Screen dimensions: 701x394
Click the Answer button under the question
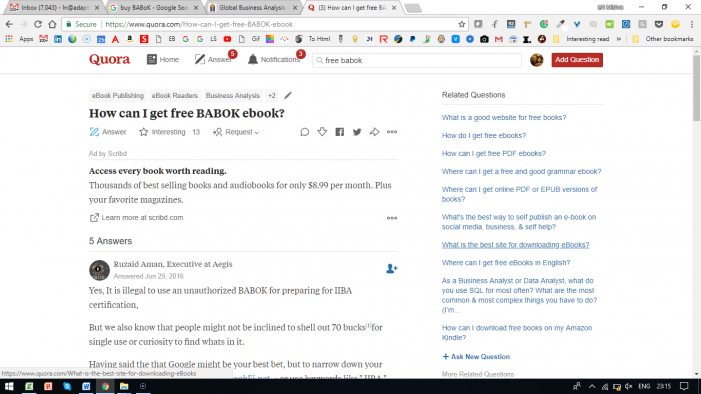pos(108,132)
